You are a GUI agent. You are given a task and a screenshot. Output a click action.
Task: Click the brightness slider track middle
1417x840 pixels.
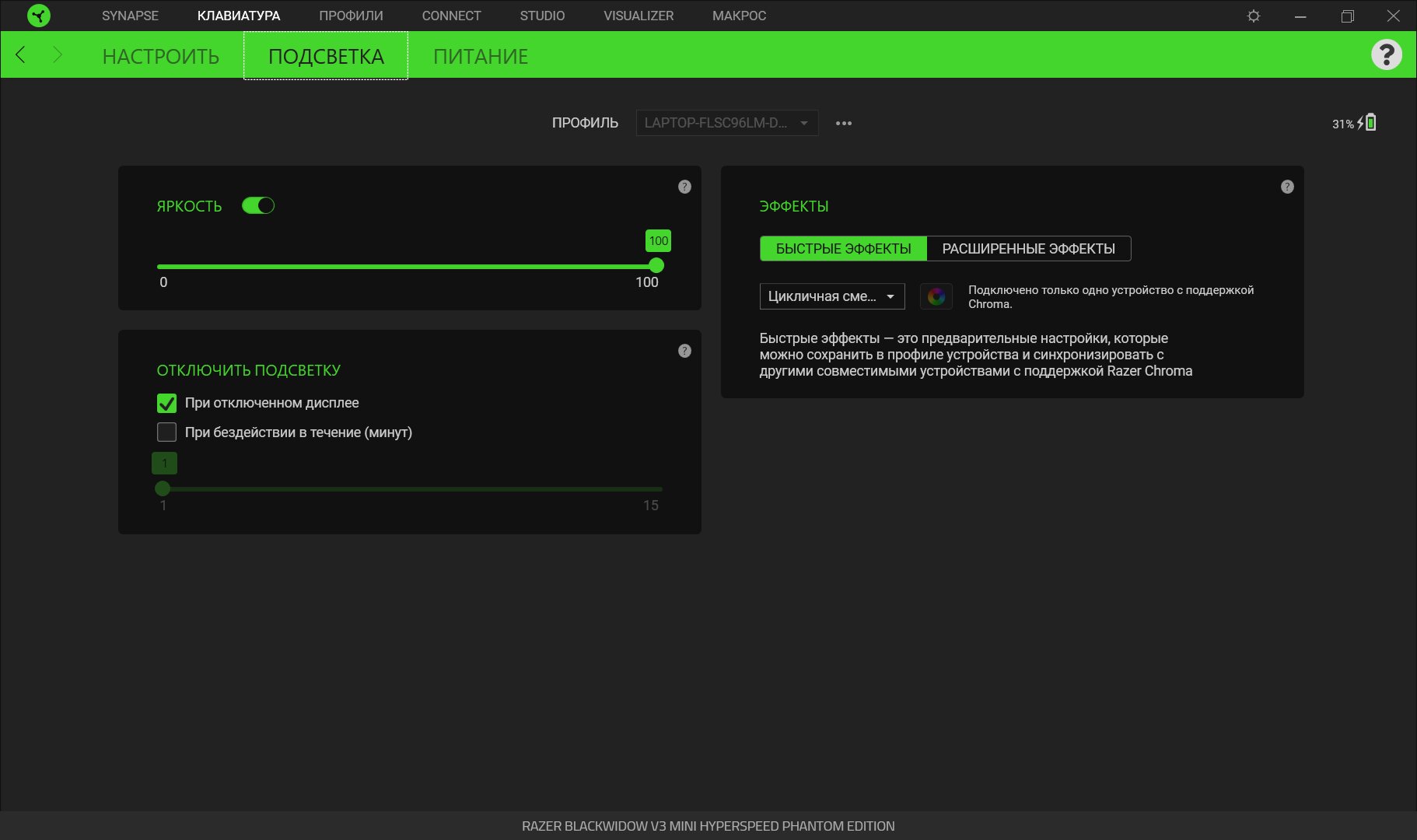410,266
